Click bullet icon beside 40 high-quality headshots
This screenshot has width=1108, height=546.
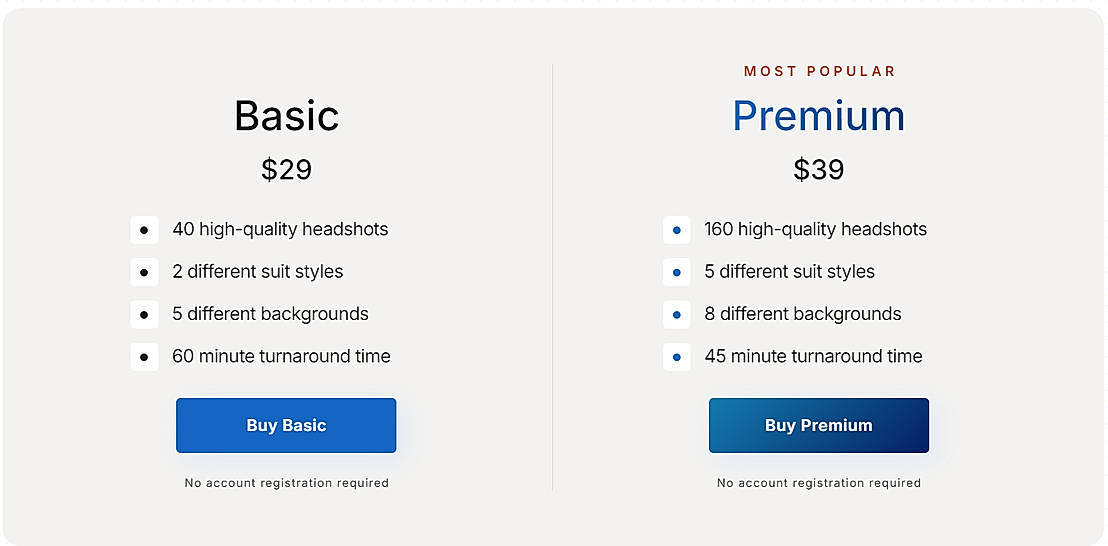click(144, 230)
